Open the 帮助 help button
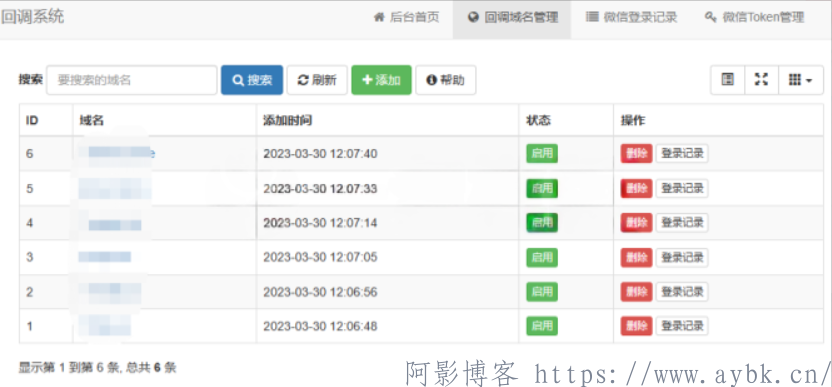Screen dimensions: 832x387 pos(446,80)
